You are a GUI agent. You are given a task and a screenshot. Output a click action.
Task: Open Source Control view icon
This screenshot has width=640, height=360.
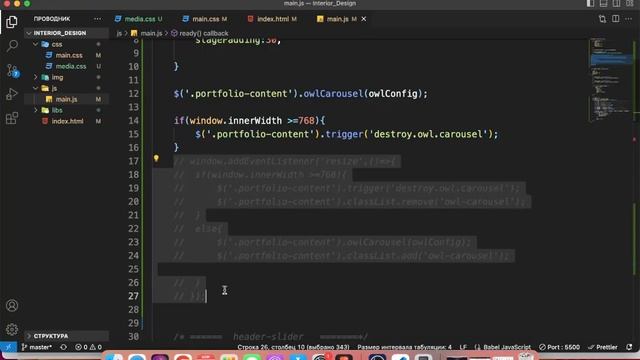click(12, 70)
